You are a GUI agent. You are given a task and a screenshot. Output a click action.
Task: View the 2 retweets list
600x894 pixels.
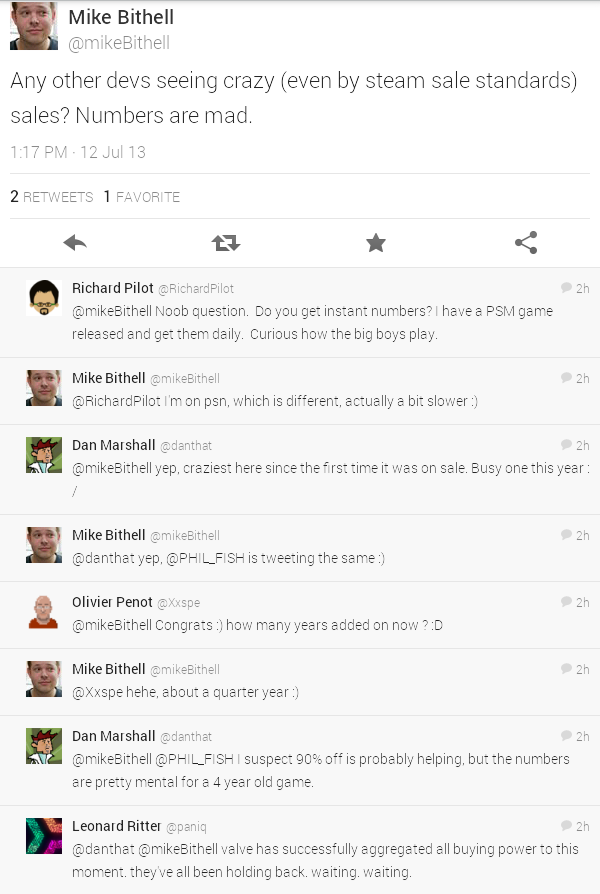[52, 197]
